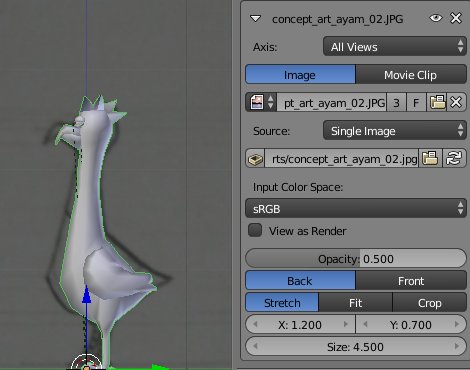Increase X offset with right arrow
Screen dimensions: 470x370
[x=346, y=324]
